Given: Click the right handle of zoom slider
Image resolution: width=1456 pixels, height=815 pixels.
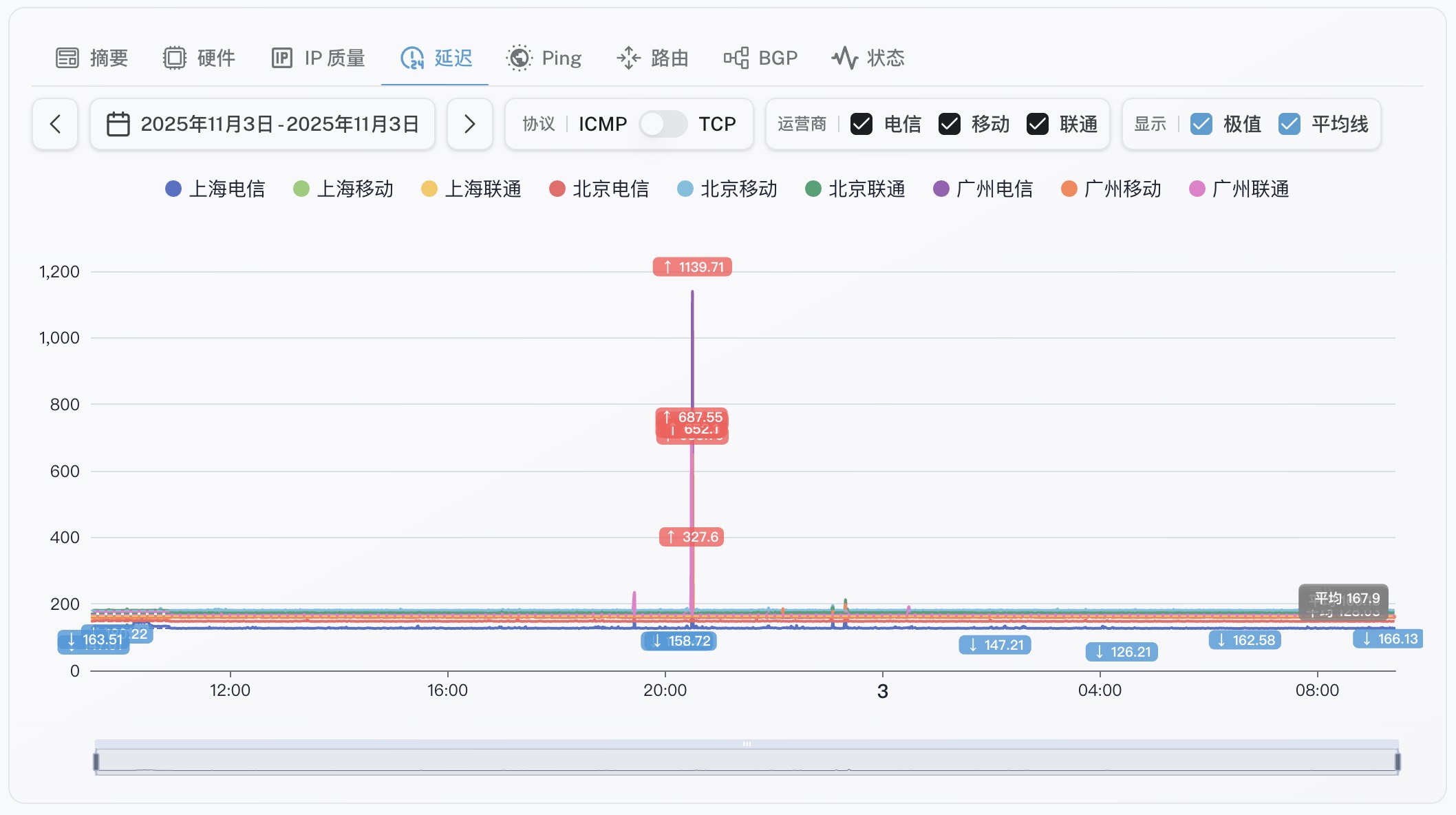Looking at the screenshot, I should pyautogui.click(x=1398, y=761).
